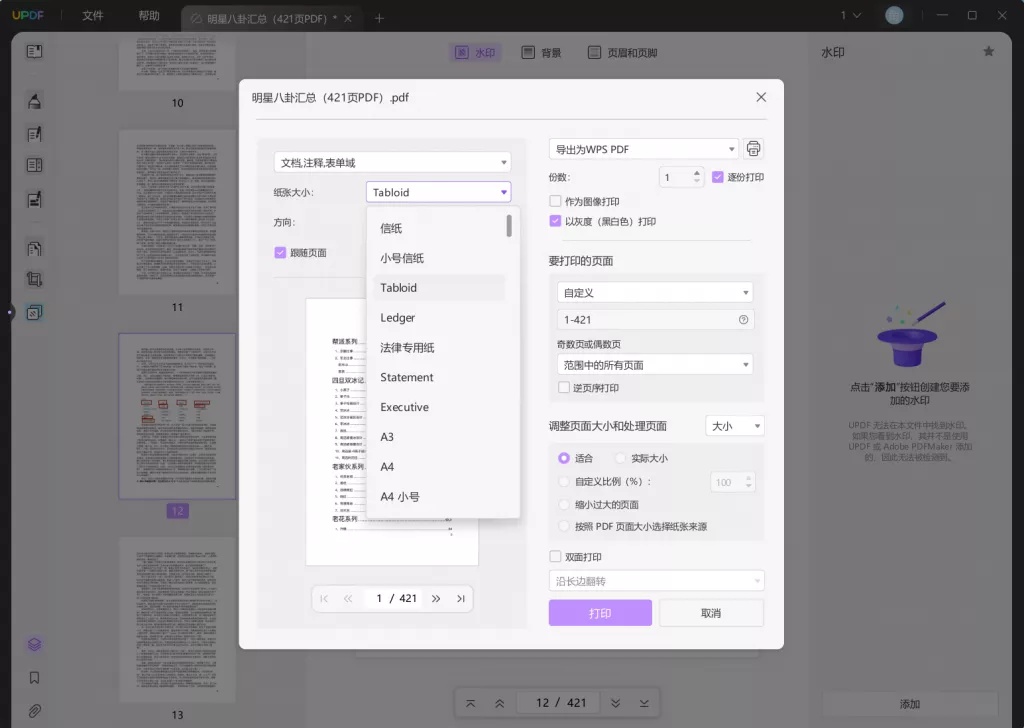Choose A3 from paper size list
The height and width of the screenshot is (728, 1024).
[x=439, y=437]
